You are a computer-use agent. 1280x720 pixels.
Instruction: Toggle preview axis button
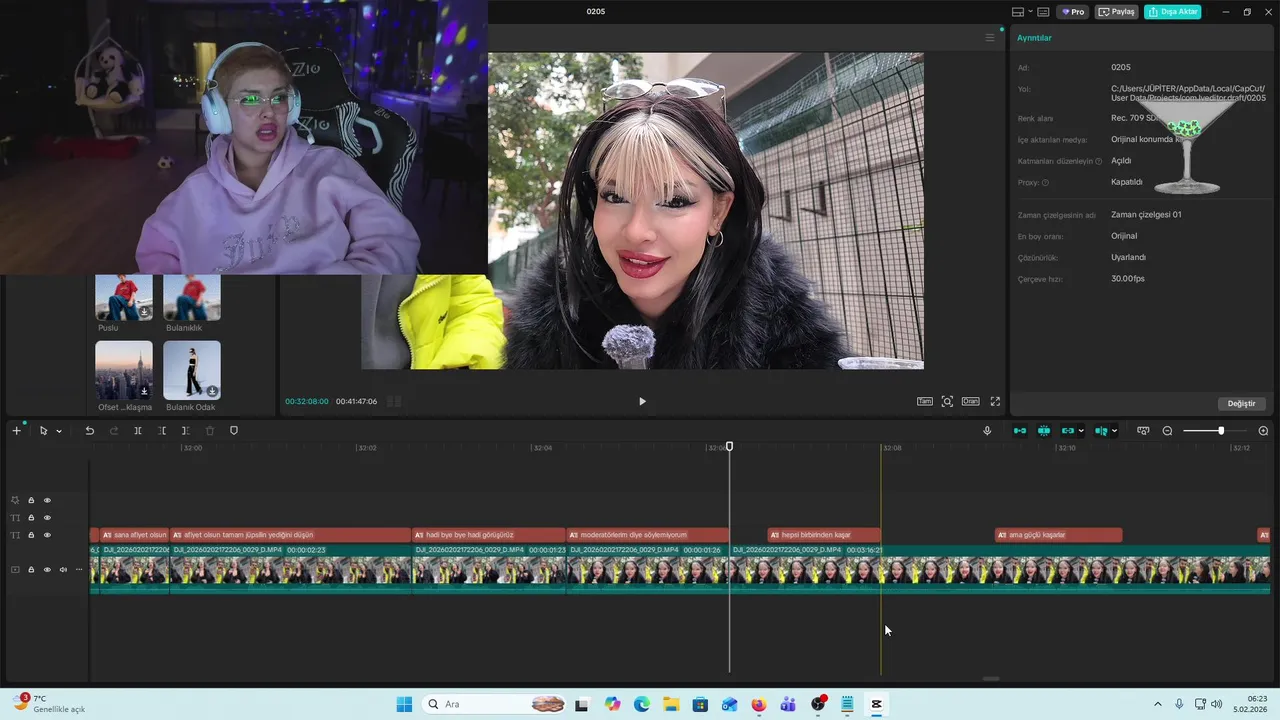point(1101,431)
